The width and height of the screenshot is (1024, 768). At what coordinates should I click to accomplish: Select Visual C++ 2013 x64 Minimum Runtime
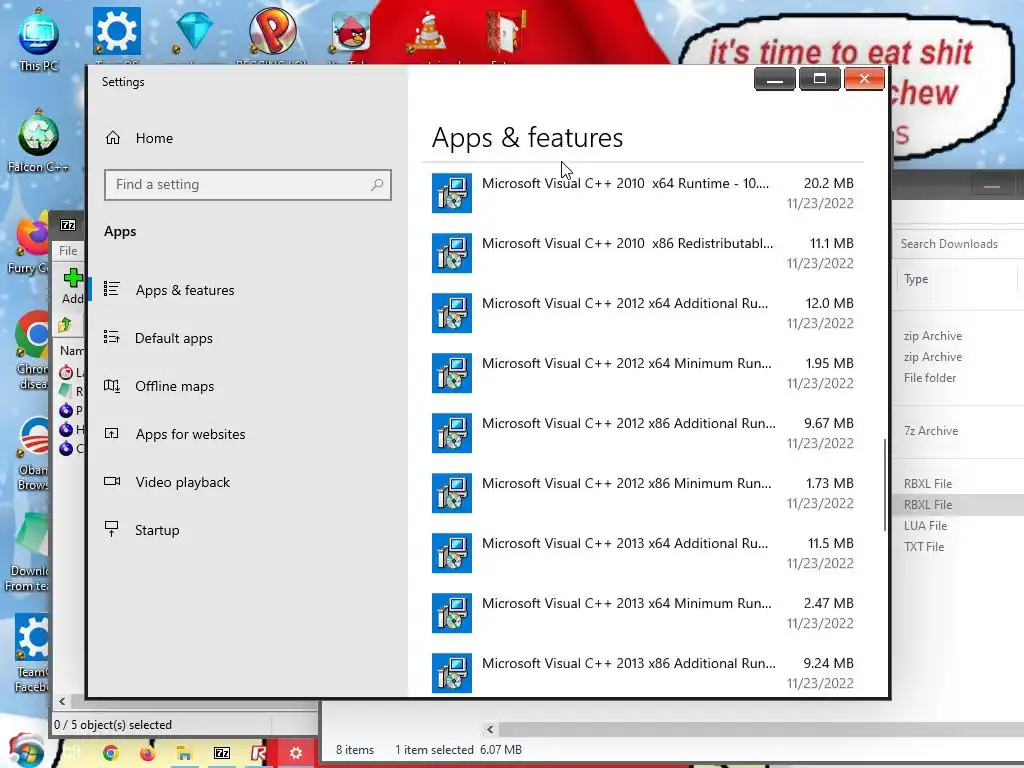[643, 613]
